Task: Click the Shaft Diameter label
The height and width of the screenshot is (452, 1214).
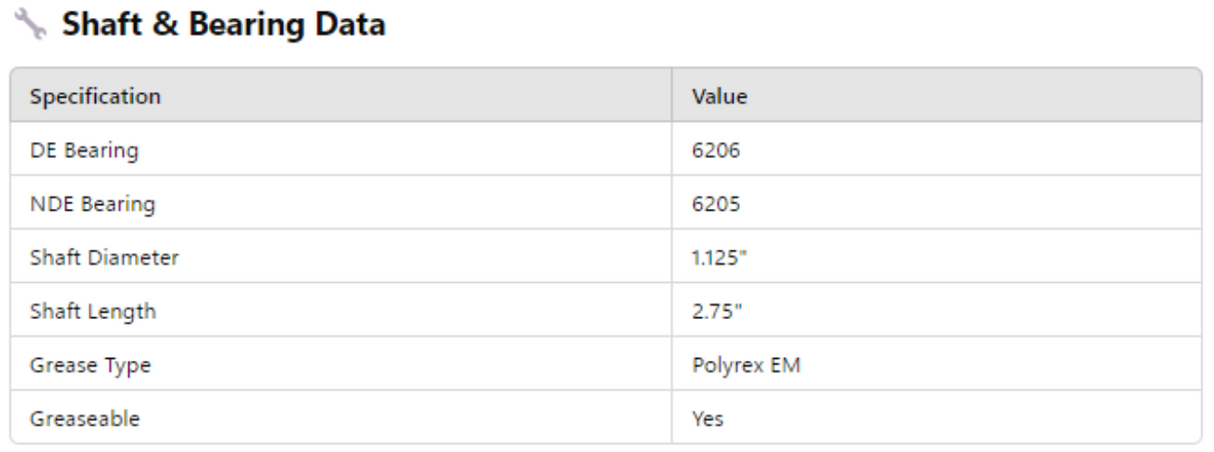Action: pyautogui.click(x=104, y=258)
